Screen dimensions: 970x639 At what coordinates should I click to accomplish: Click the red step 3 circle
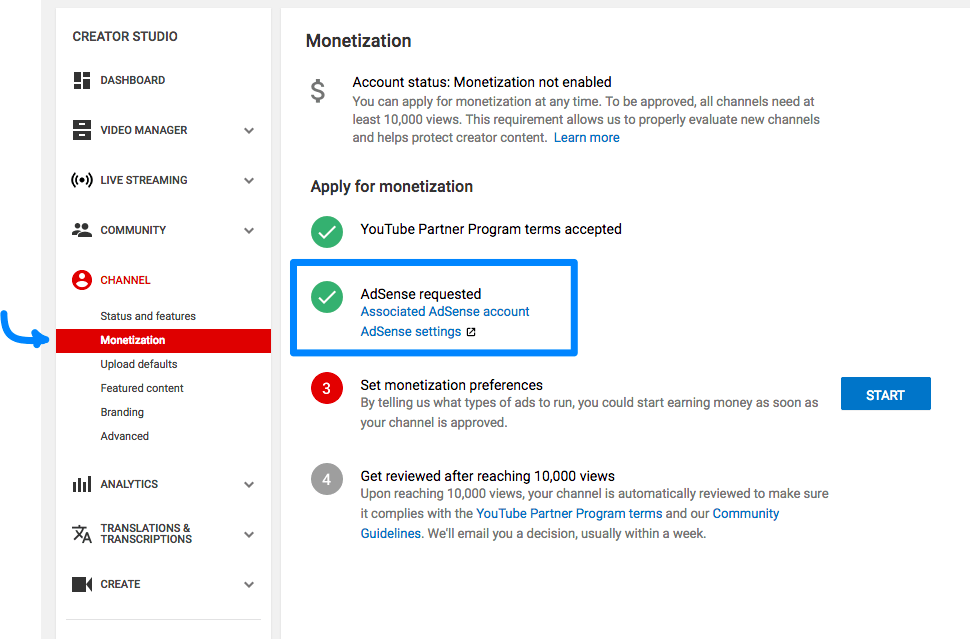point(327,388)
